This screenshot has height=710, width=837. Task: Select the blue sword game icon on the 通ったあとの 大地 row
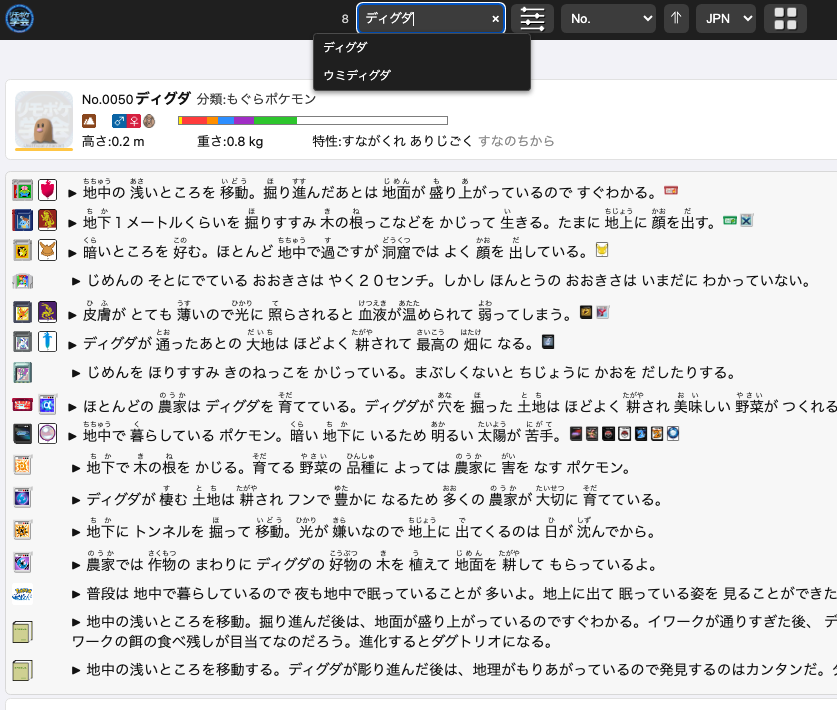click(48, 342)
